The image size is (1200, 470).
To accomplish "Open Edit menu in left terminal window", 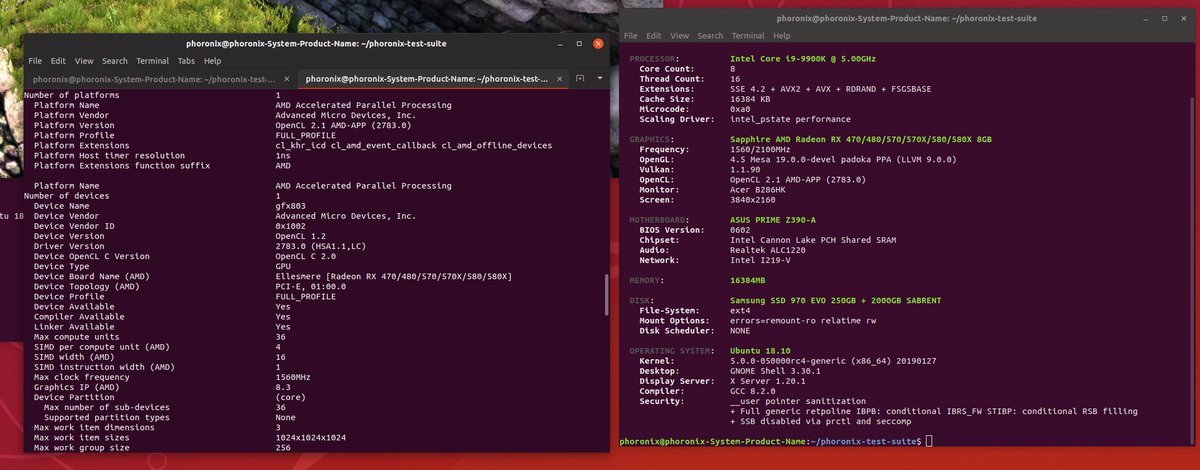I will click(59, 61).
